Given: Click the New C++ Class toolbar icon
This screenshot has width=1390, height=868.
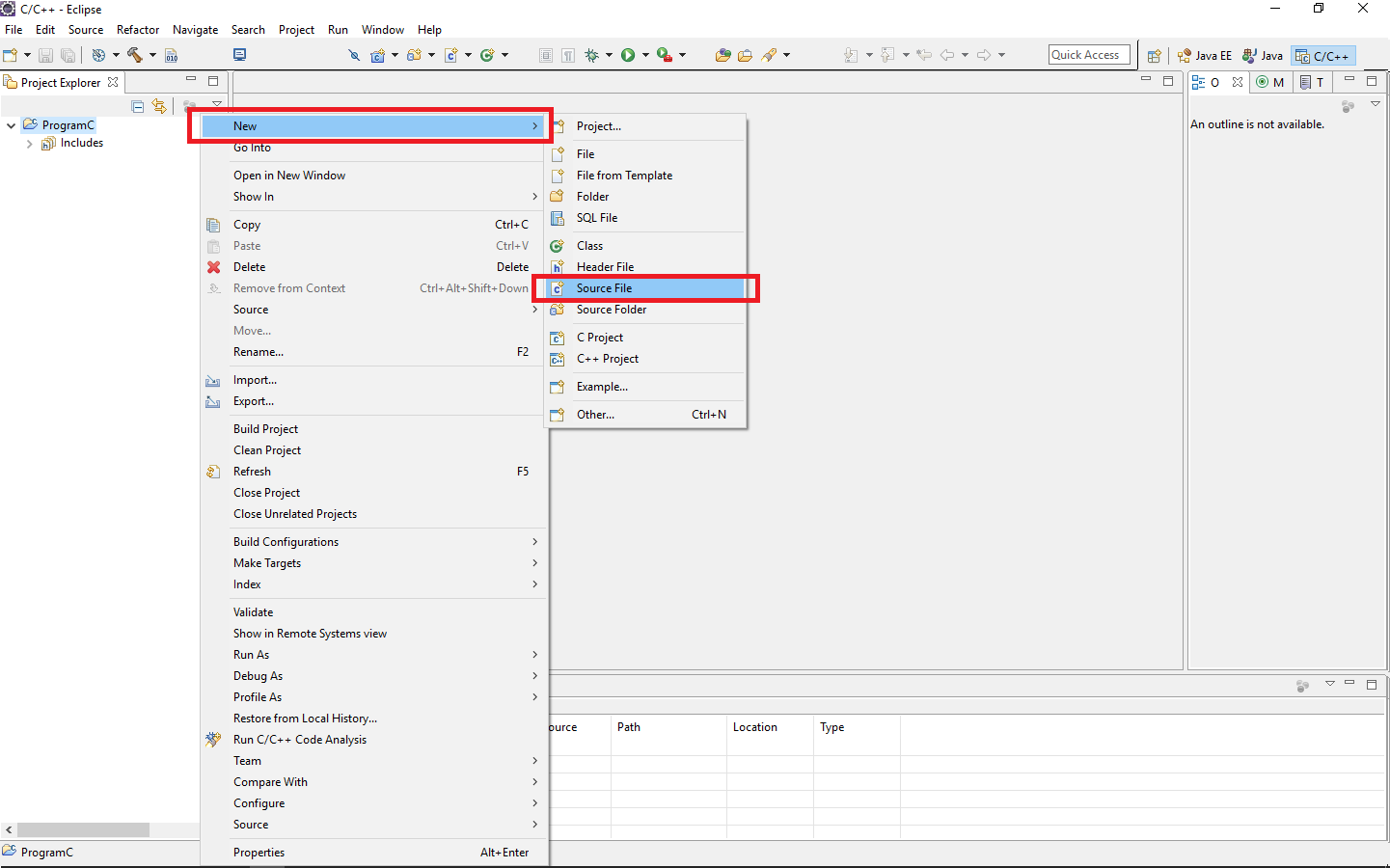Looking at the screenshot, I should [x=487, y=55].
